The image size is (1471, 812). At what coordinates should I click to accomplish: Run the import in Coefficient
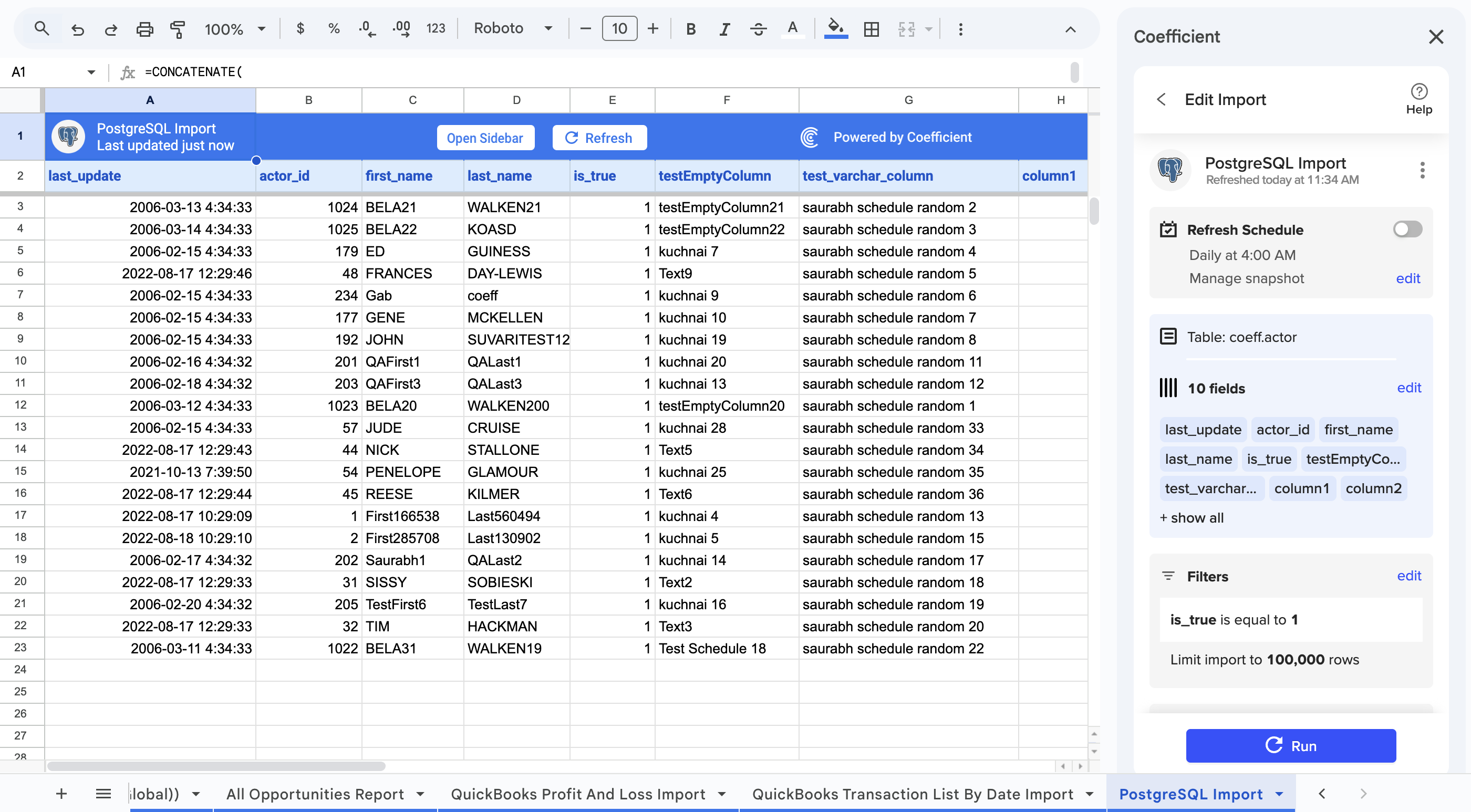[1291, 746]
